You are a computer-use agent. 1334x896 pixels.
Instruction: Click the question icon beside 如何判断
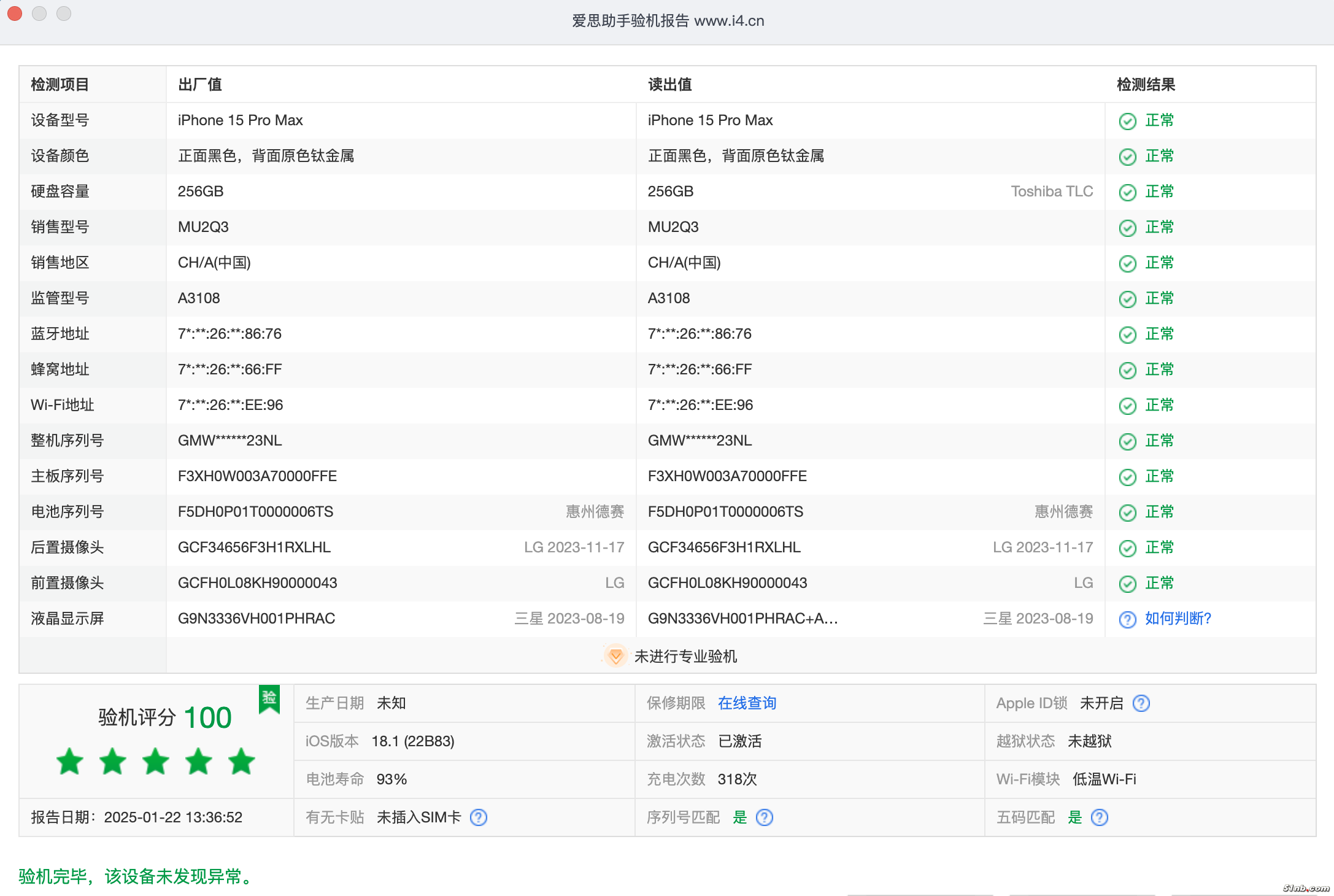(x=1128, y=619)
